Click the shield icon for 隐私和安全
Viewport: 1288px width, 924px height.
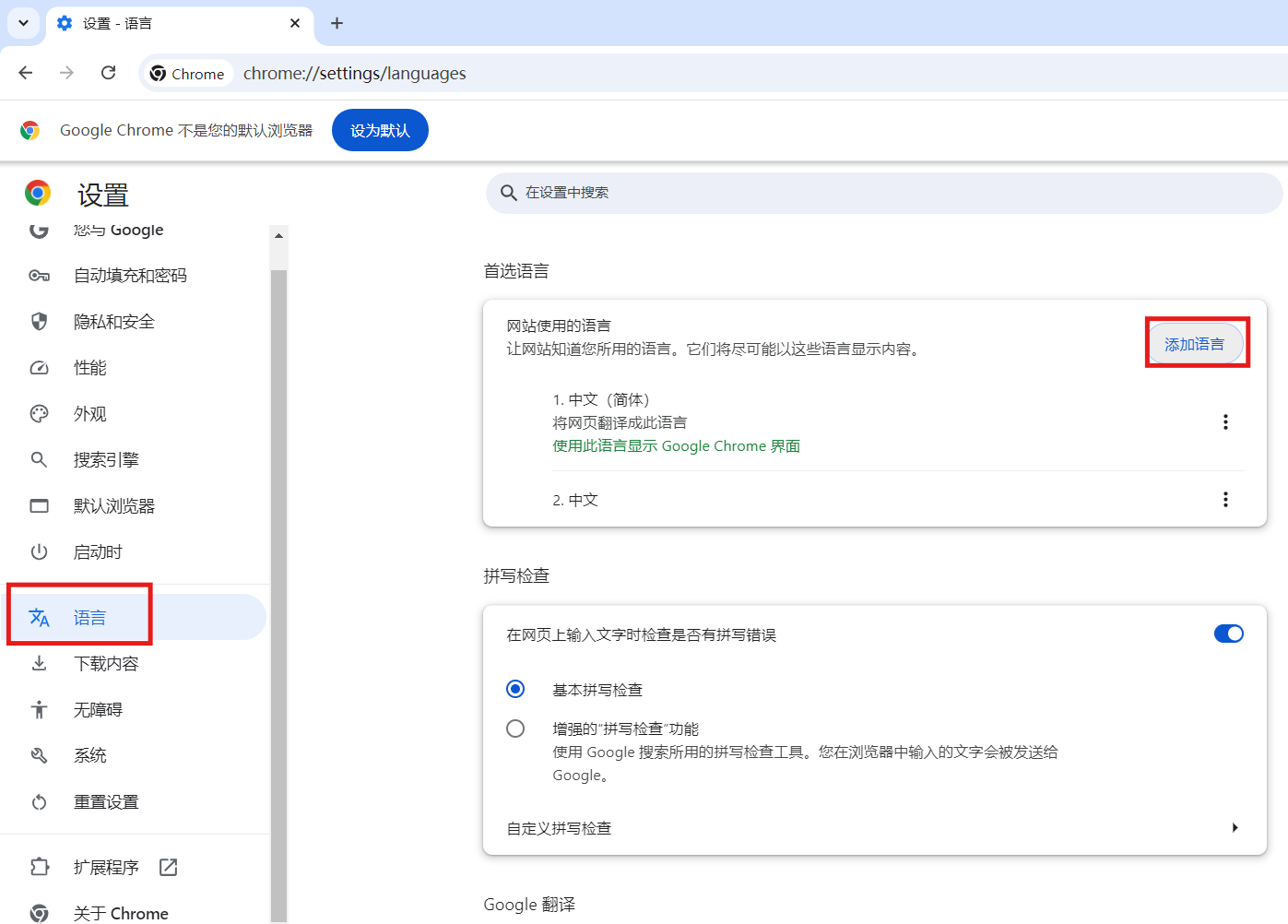39,322
